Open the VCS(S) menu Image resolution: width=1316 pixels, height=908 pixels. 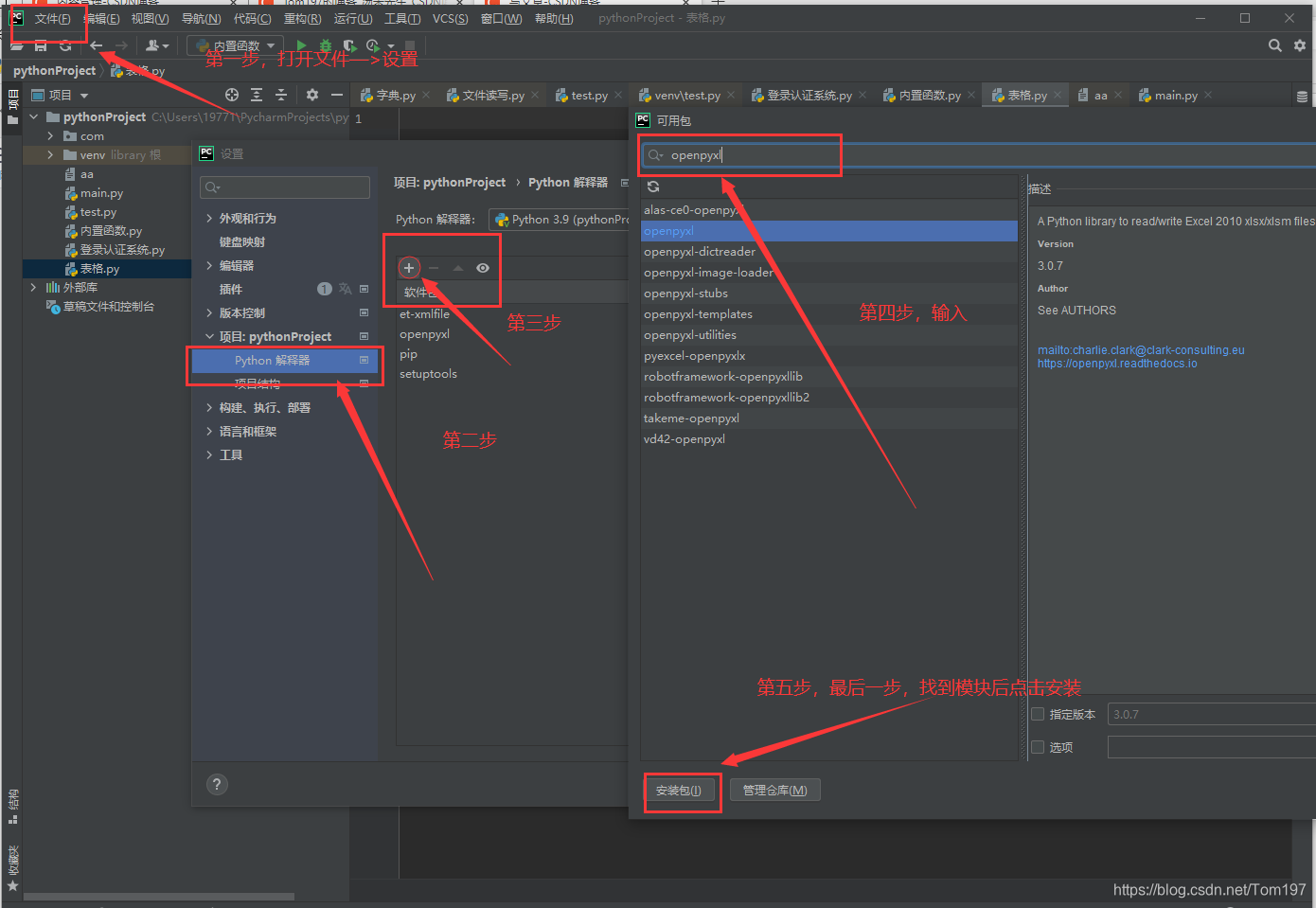coord(450,19)
